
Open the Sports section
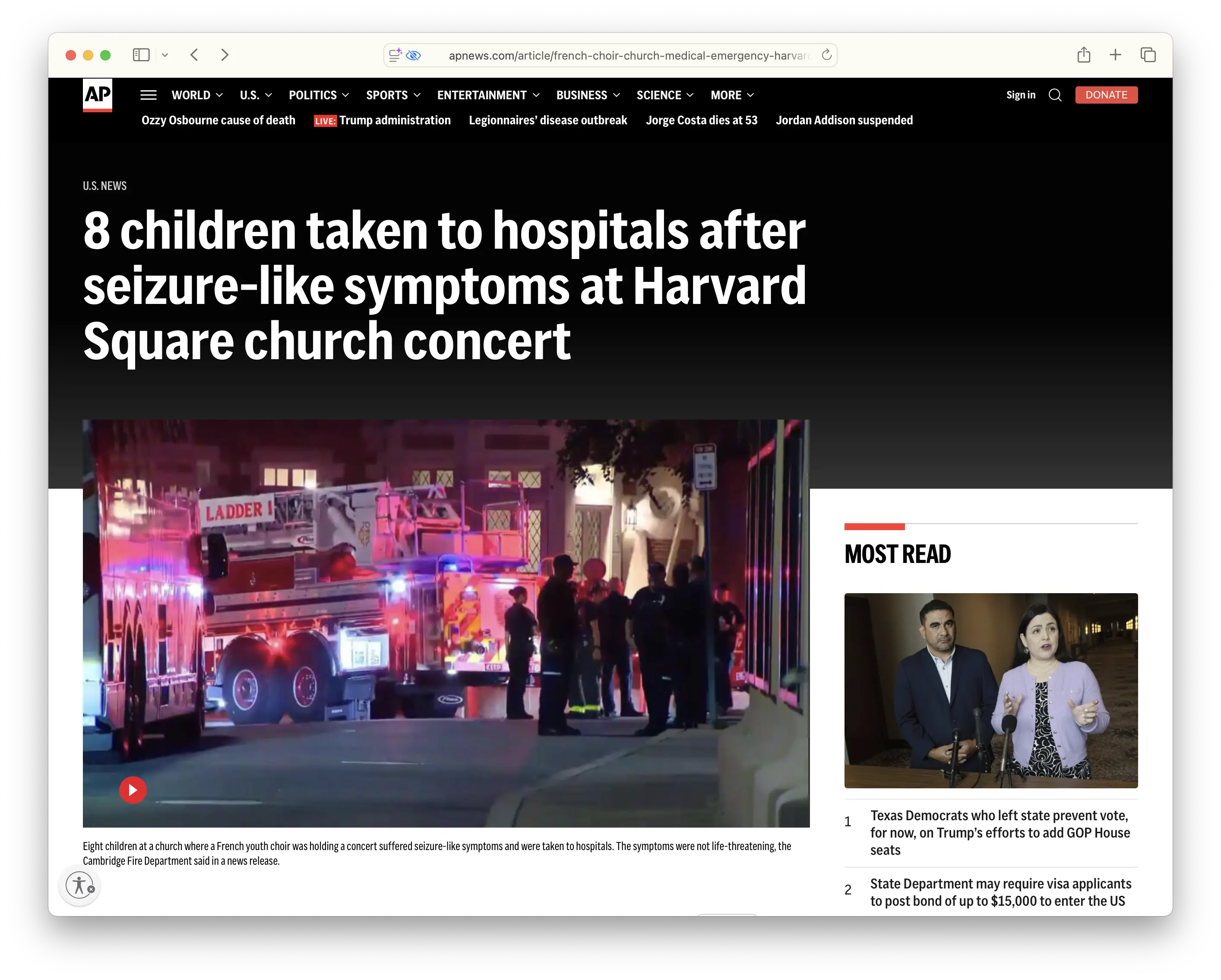pyautogui.click(x=387, y=95)
